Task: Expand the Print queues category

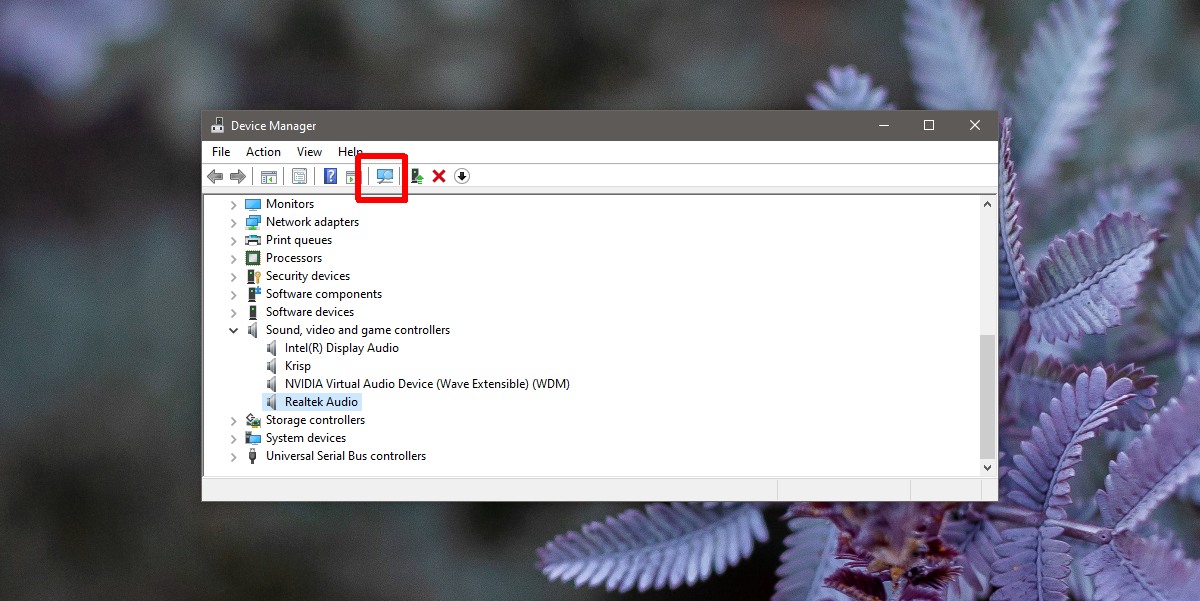Action: (234, 240)
